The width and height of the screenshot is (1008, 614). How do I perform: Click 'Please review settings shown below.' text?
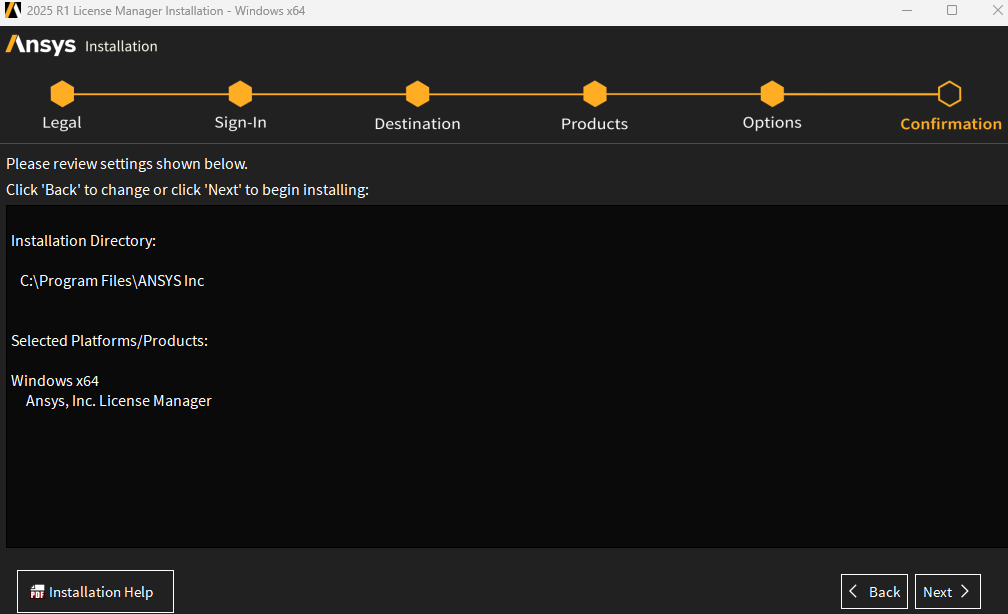pos(127,164)
